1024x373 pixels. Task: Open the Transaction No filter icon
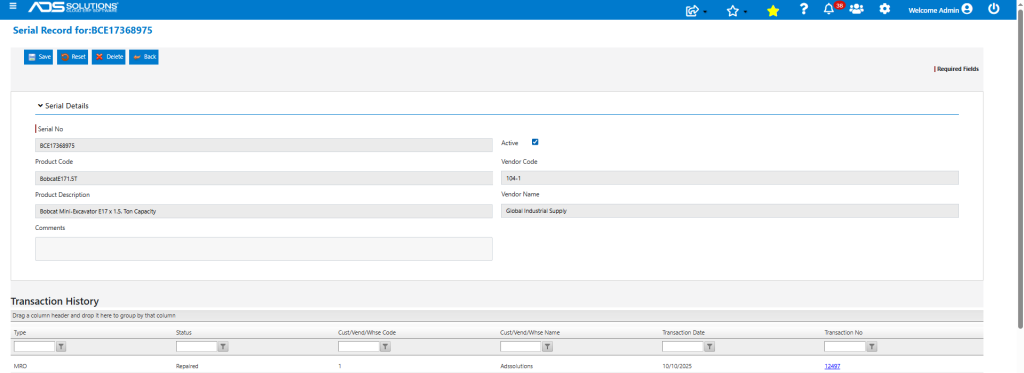click(x=872, y=347)
